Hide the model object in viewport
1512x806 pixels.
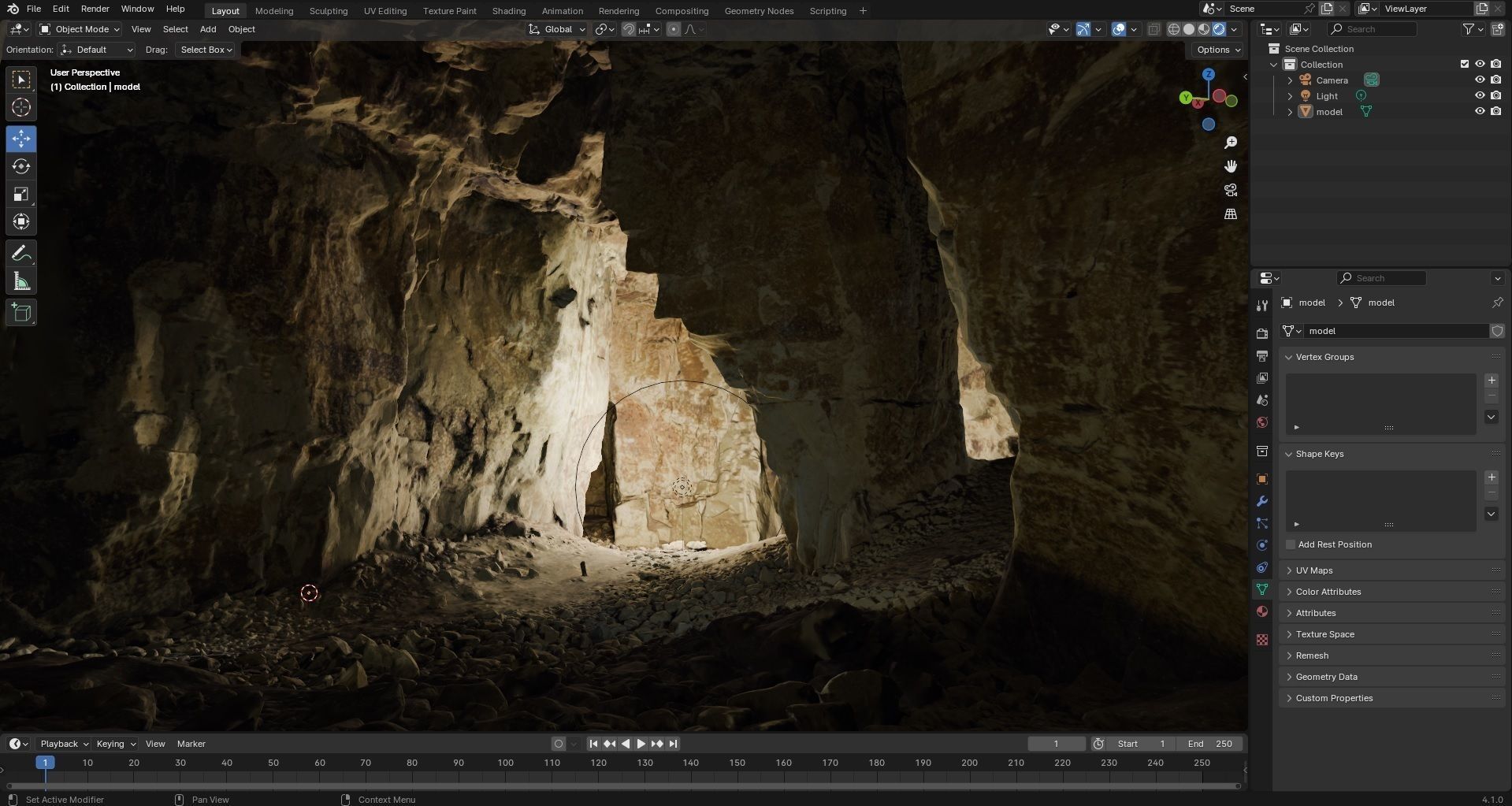[x=1480, y=112]
